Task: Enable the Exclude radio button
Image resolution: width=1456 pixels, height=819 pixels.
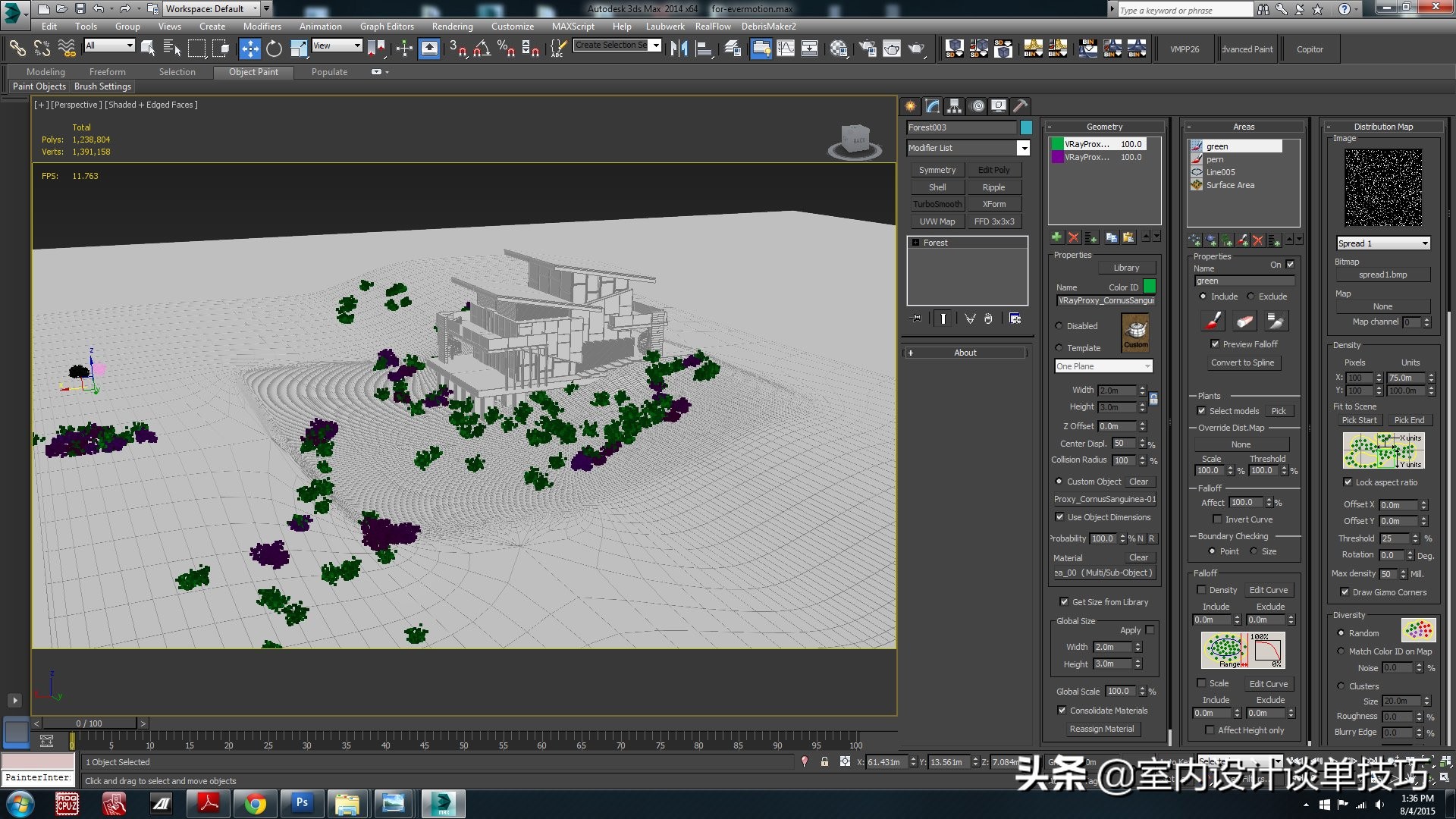Action: [1250, 297]
